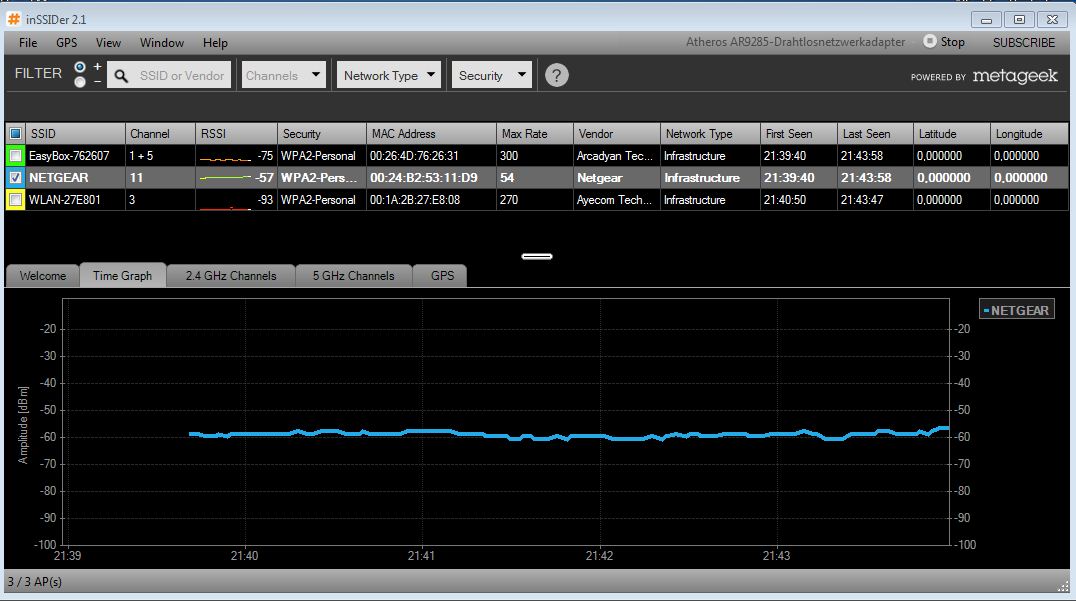
Task: Click the Atheros AR9285 adapter name
Action: pos(795,42)
